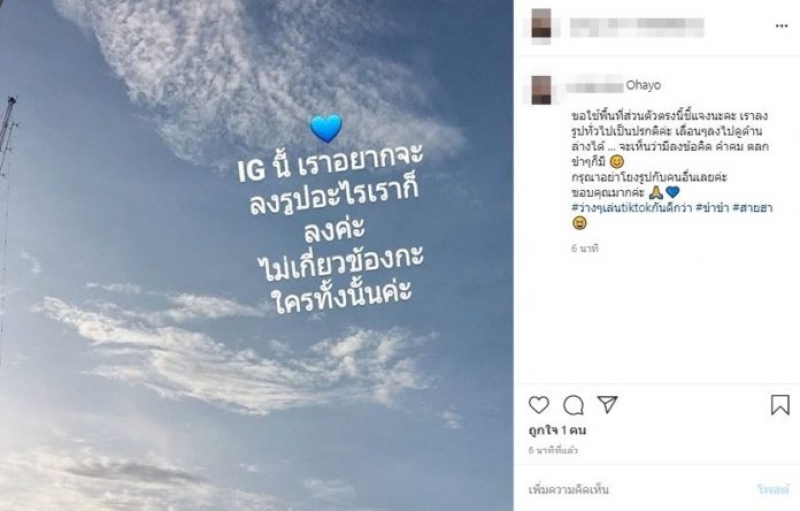Open comments with speech bubble icon
The width and height of the screenshot is (800, 511).
pyautogui.click(x=573, y=405)
